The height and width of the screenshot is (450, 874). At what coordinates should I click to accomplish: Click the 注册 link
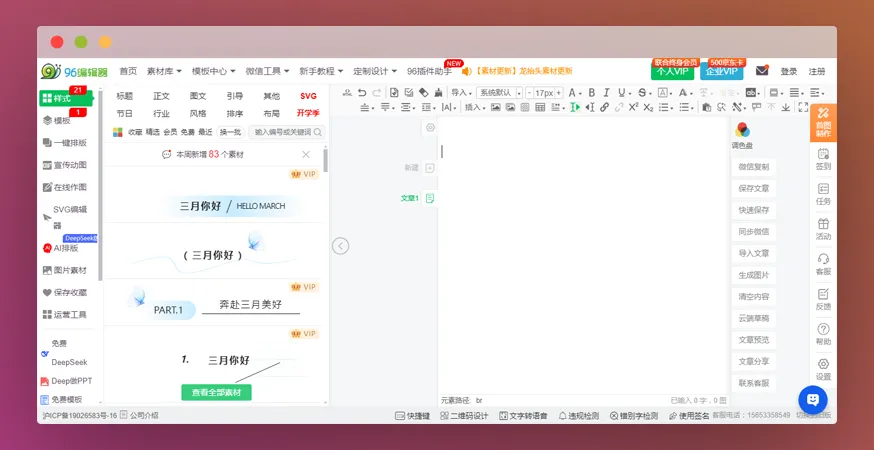coord(817,71)
